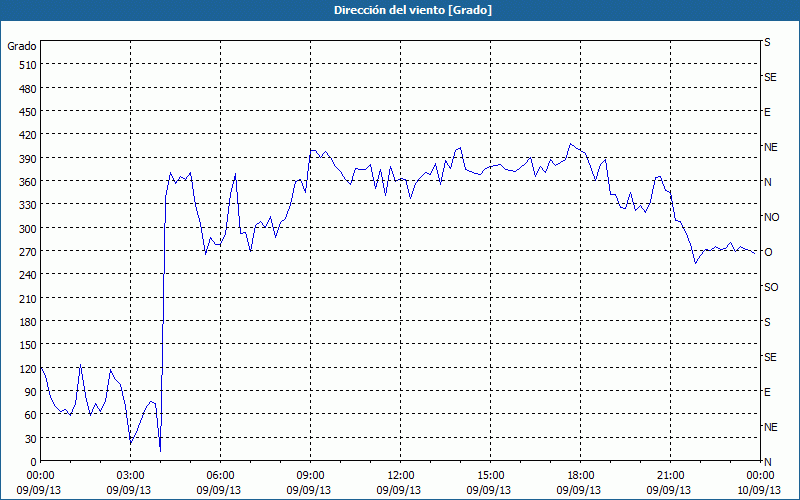Click the 00:00 time label dated 10/09/13
Image resolution: width=800 pixels, height=500 pixels.
click(760, 476)
